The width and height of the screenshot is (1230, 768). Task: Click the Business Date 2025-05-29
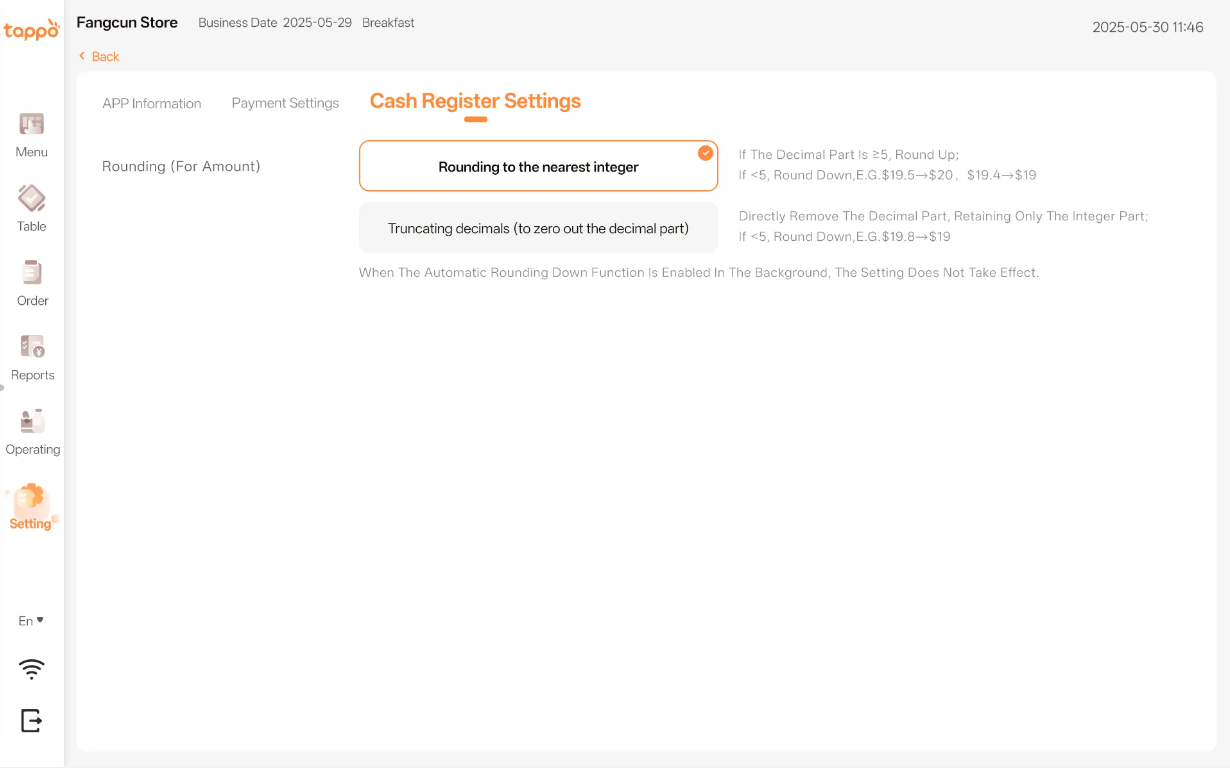(275, 22)
